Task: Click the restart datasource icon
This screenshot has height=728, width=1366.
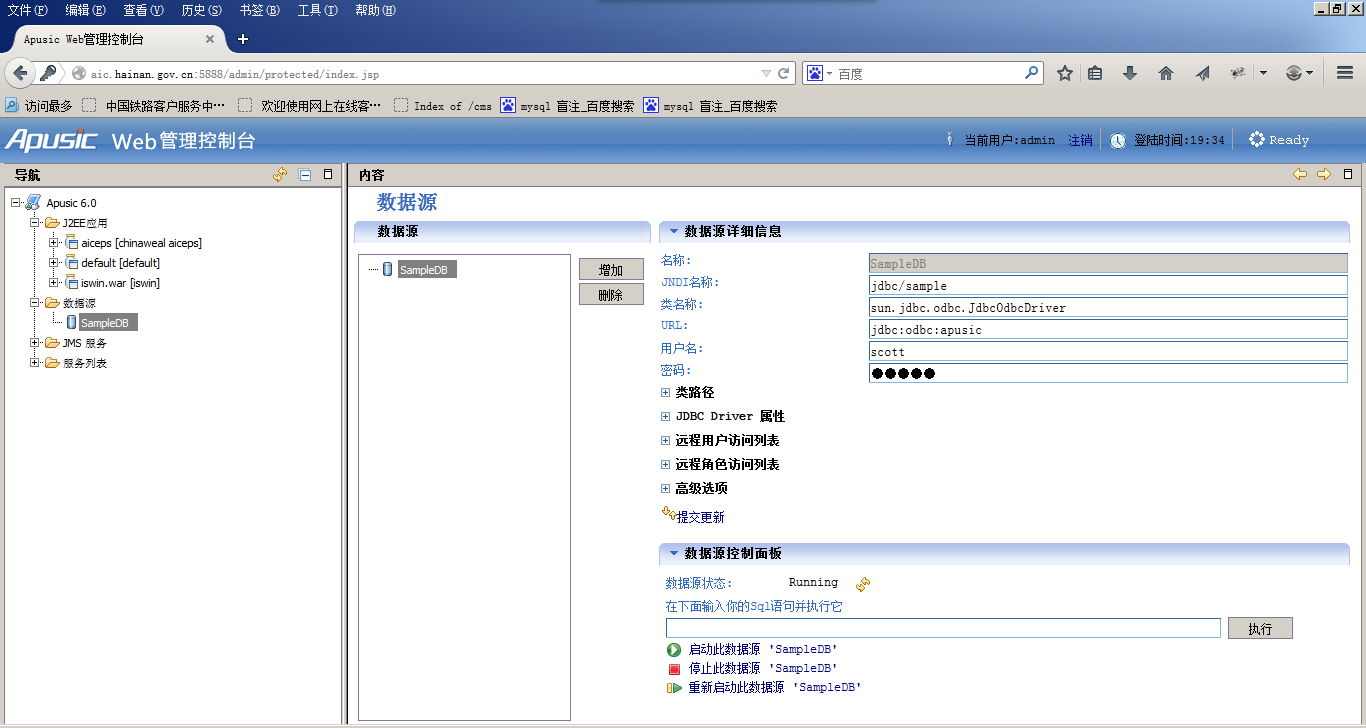Action: (x=674, y=688)
